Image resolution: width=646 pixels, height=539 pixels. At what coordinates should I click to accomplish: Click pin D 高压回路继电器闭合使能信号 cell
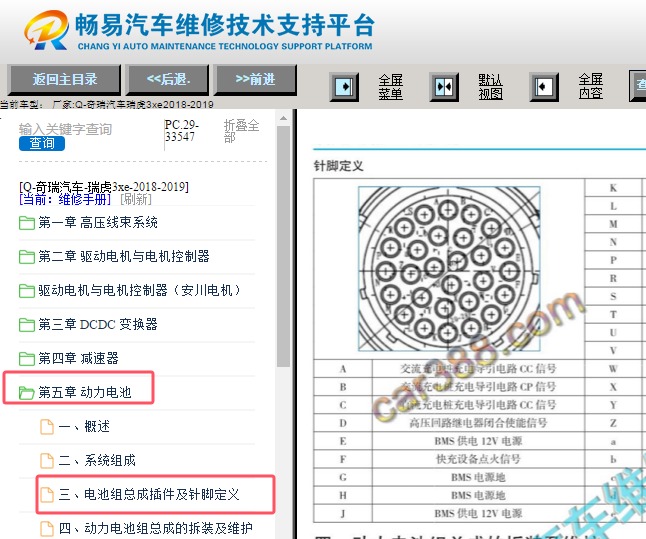tap(478, 423)
